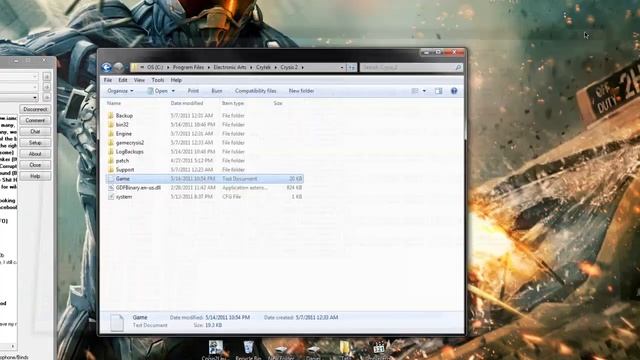Select the Backup folder icon
Viewport: 640px width, 360px height.
pyautogui.click(x=111, y=116)
